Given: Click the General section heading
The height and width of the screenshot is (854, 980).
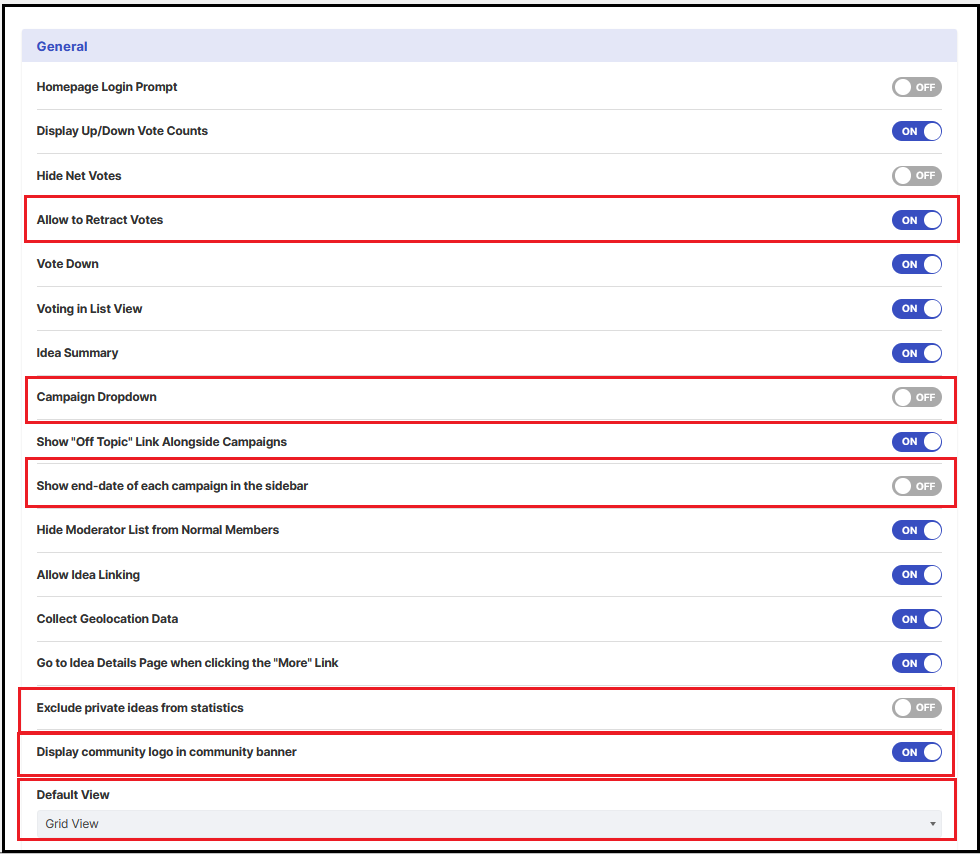Looking at the screenshot, I should point(62,46).
